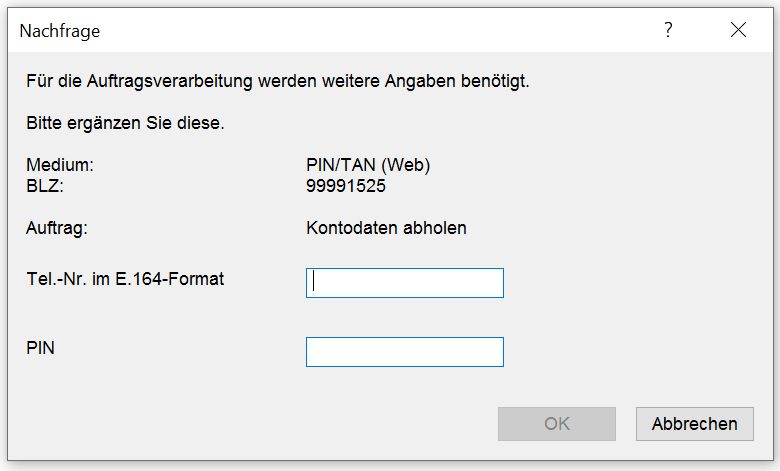Click the word ergänzen in second sentence
The width and height of the screenshot is (780, 471).
pyautogui.click(x=103, y=123)
